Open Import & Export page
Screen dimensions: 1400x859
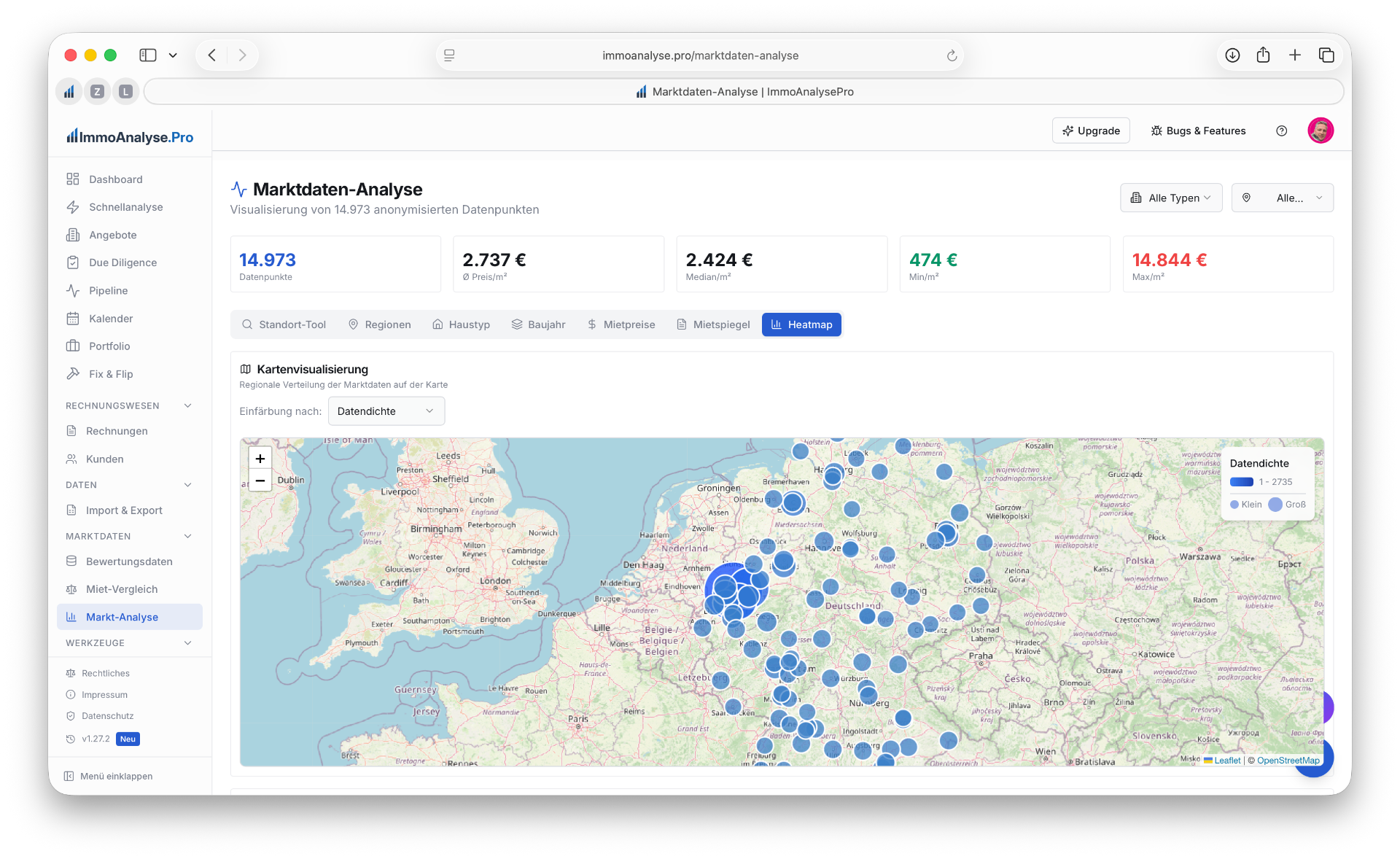pos(130,510)
